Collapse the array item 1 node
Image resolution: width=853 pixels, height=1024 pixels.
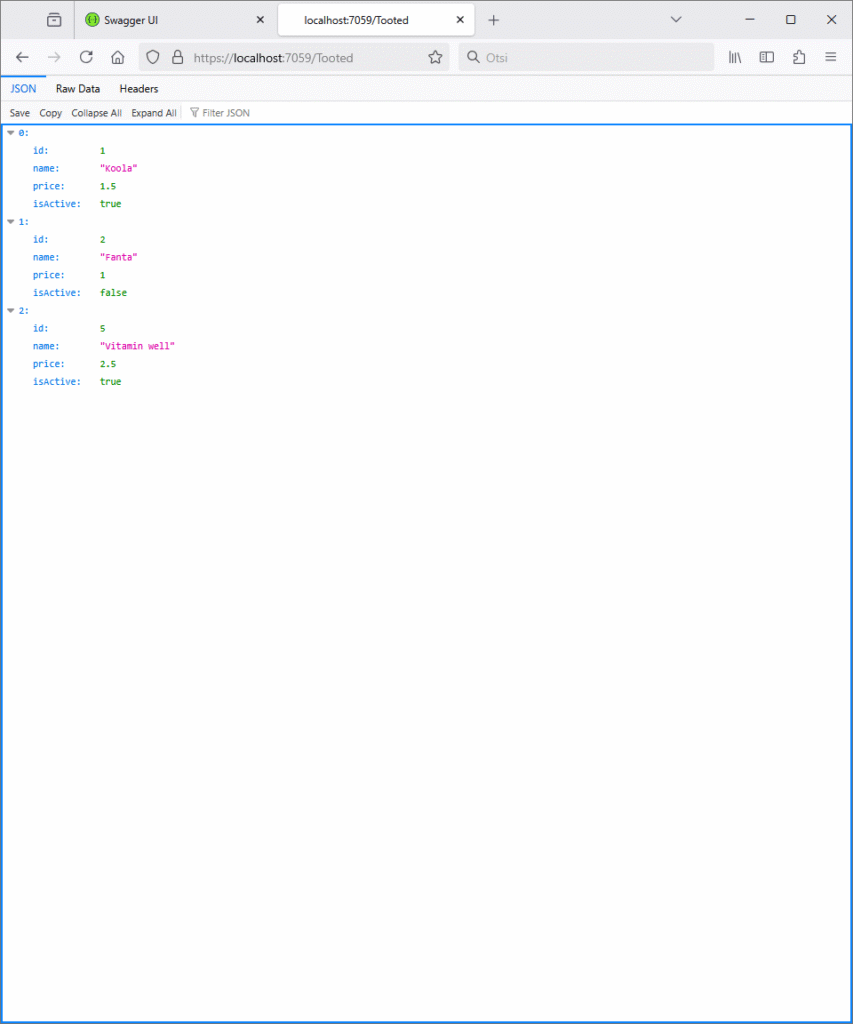(x=11, y=222)
